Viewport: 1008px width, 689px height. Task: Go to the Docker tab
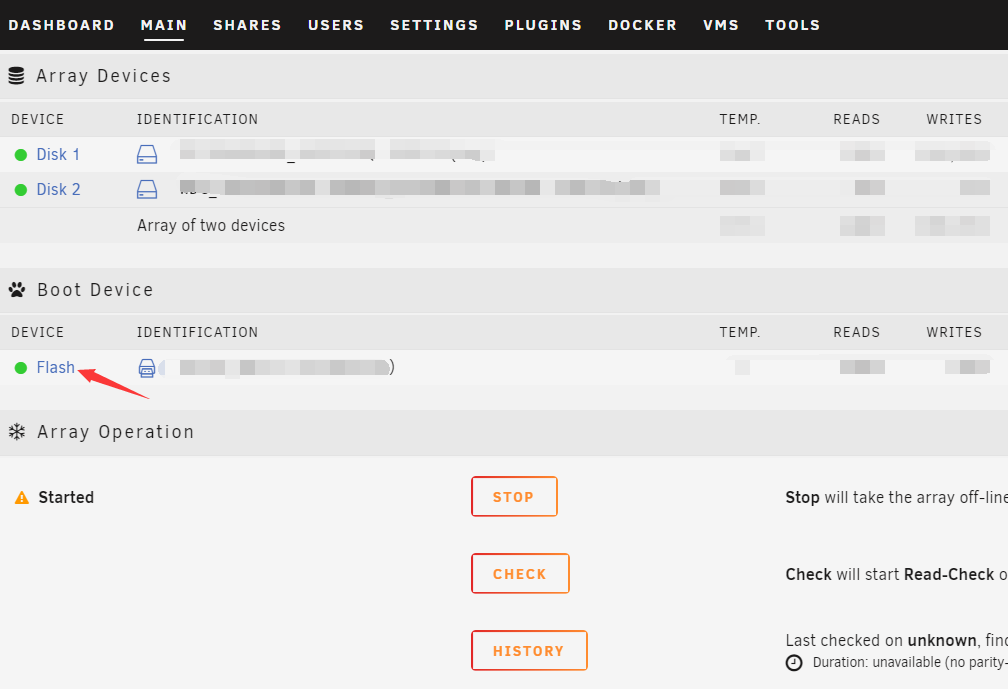pos(642,25)
